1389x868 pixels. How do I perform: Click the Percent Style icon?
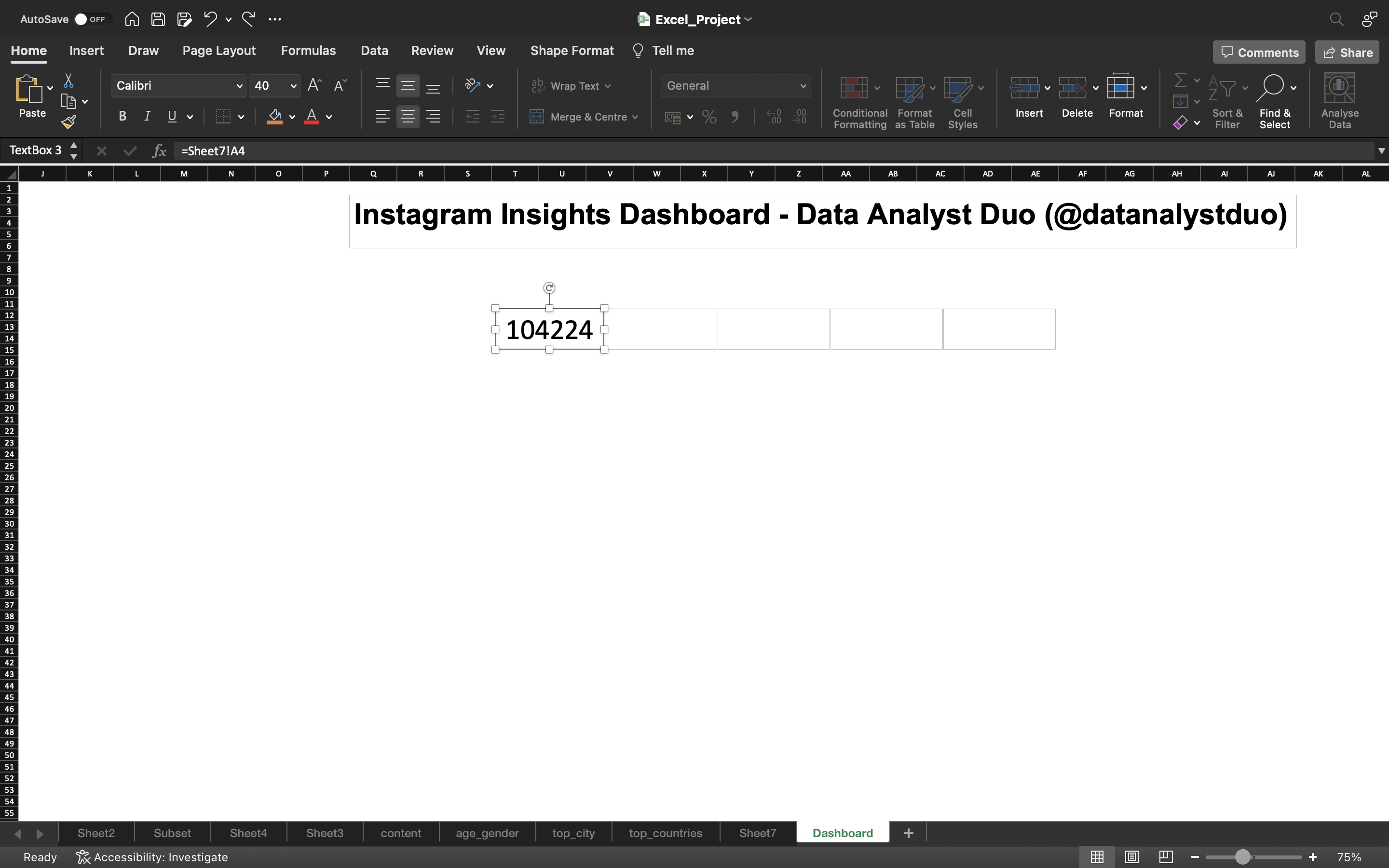click(x=709, y=117)
